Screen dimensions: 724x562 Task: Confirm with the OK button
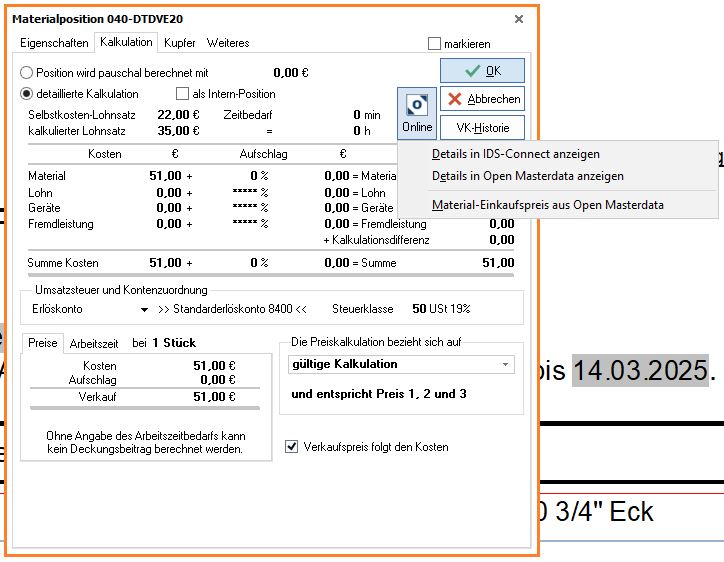(482, 71)
